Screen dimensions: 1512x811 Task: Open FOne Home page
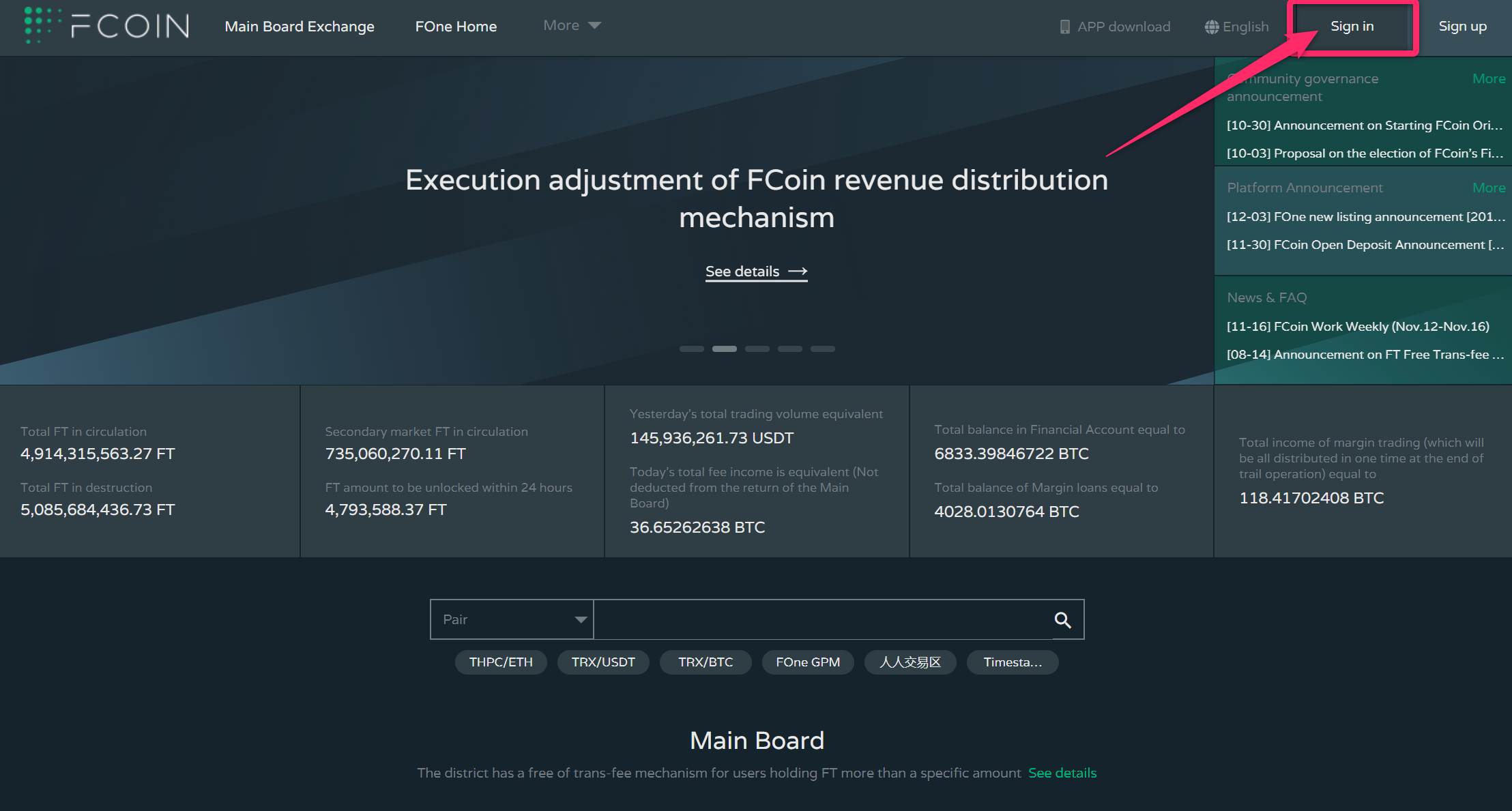pyautogui.click(x=456, y=27)
